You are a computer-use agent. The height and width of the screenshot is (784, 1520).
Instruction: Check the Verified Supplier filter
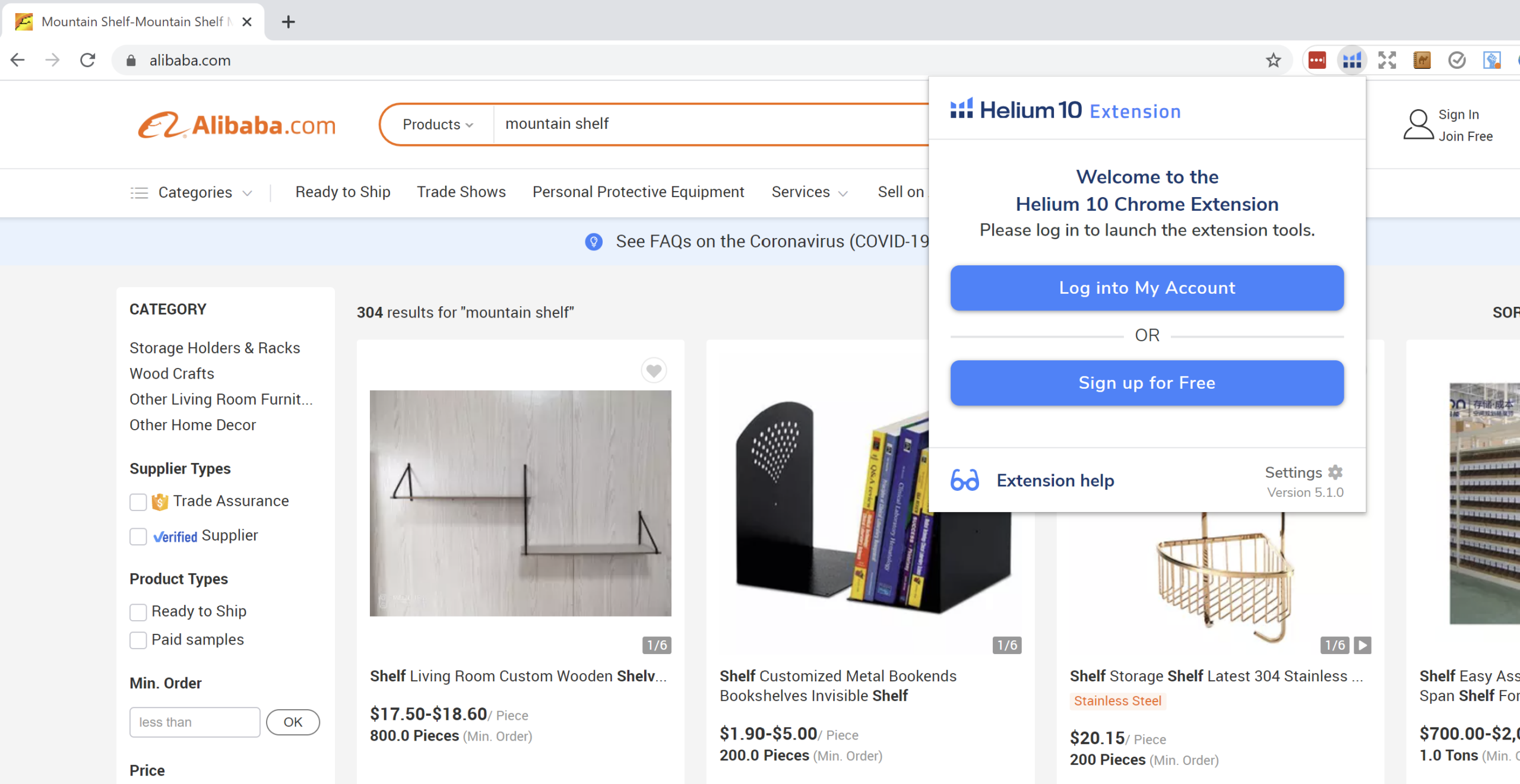(x=138, y=537)
